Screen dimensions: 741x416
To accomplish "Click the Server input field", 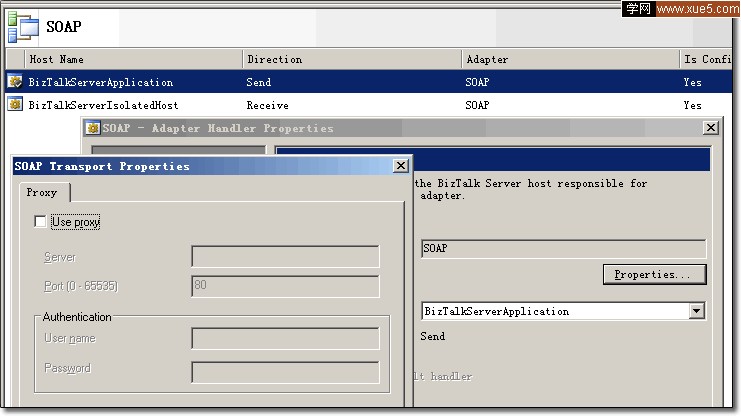I will click(285, 256).
